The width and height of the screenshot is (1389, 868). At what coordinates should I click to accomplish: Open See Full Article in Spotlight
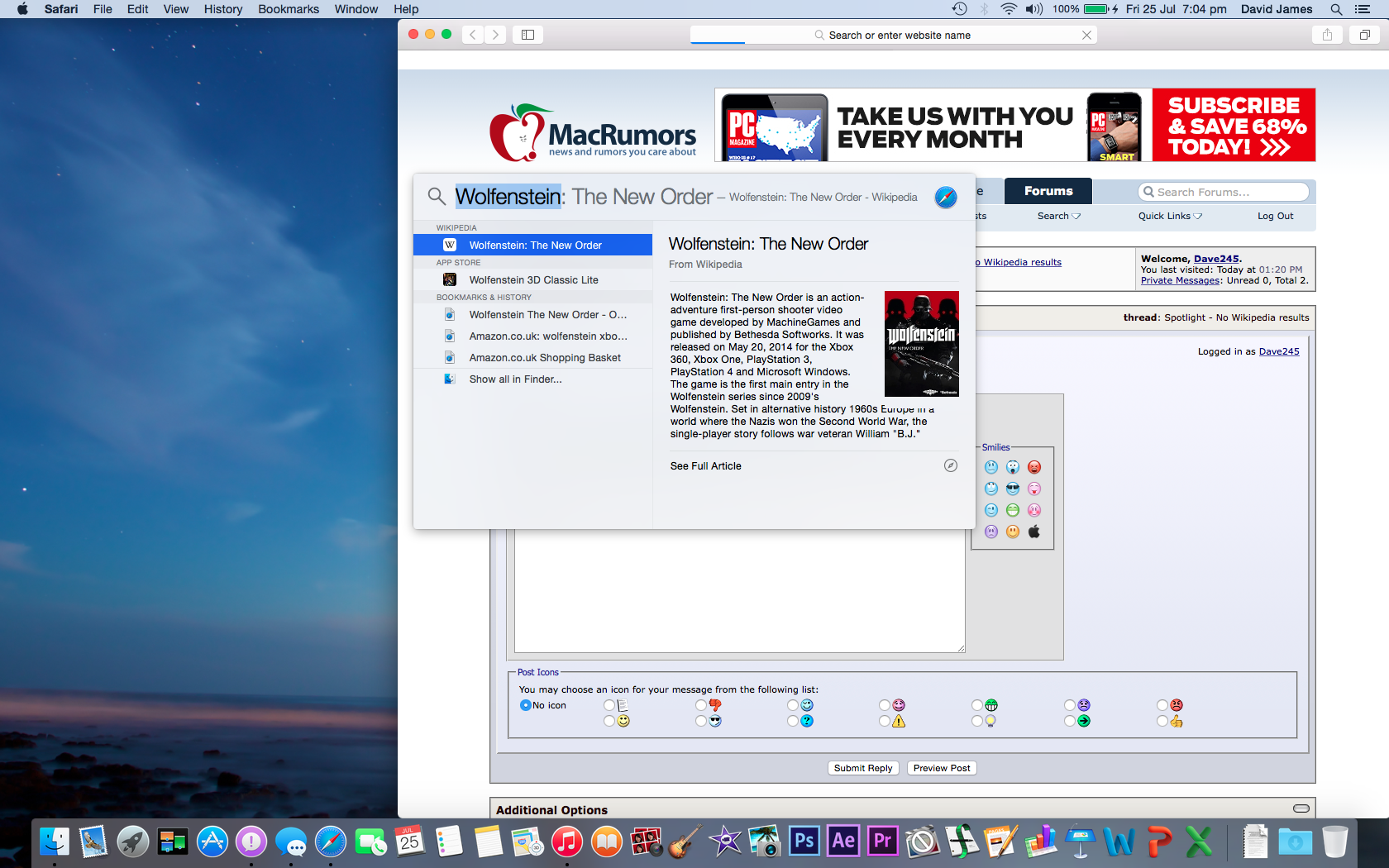(706, 466)
